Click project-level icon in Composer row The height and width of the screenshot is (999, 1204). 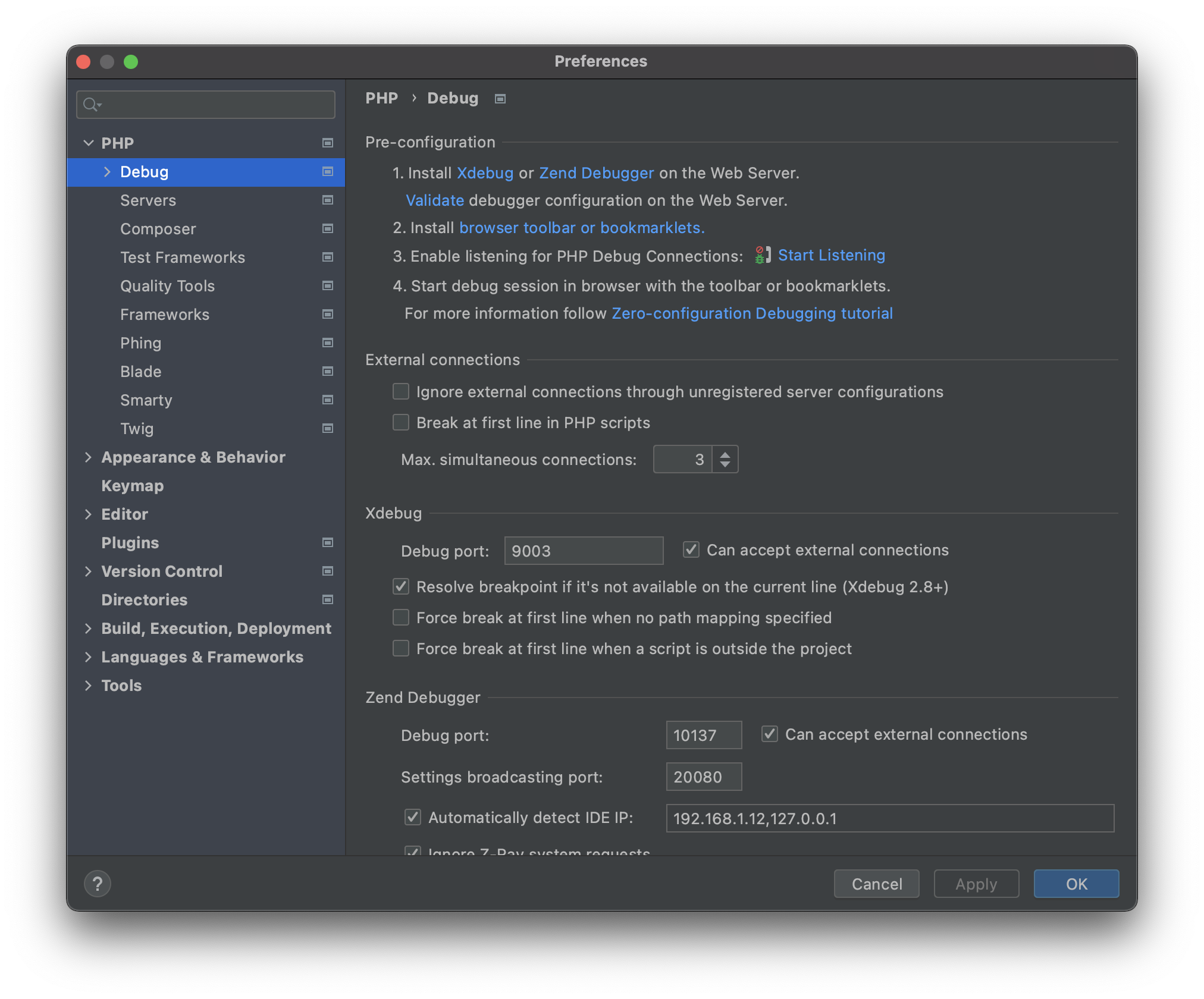pyautogui.click(x=327, y=228)
